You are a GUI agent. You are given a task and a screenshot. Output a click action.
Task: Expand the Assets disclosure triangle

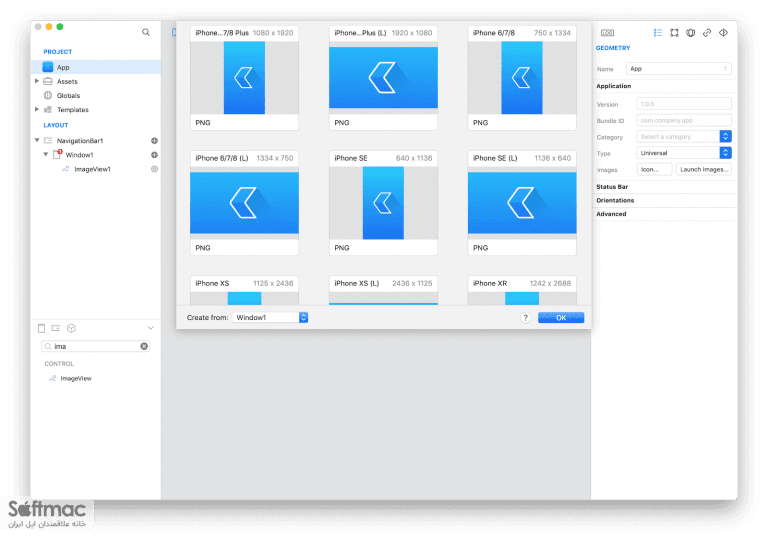click(x=37, y=81)
